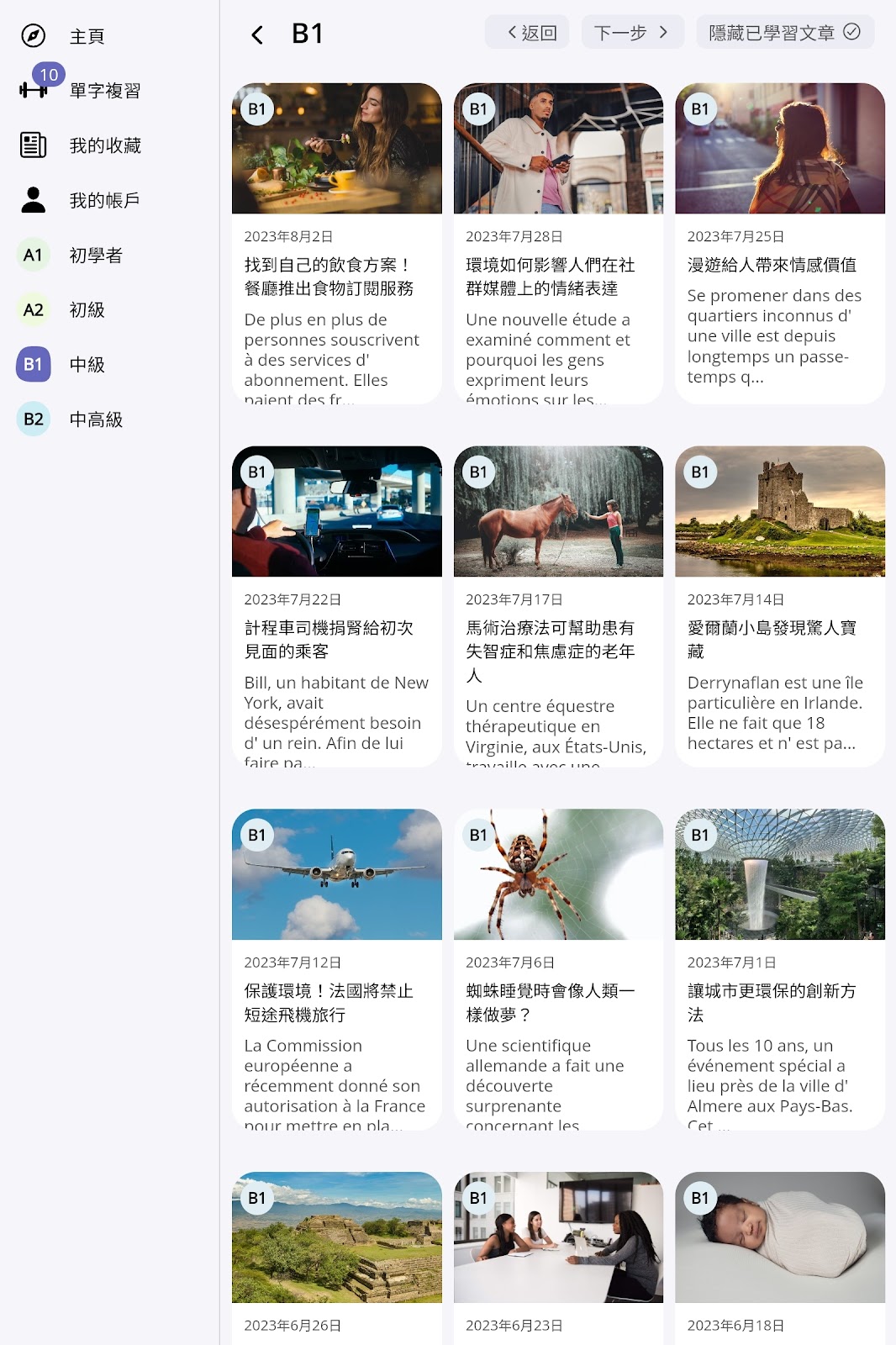This screenshot has width=896, height=1345.
Task: Open article 愛爾蘭小島發現驚人寶藏
Action: tap(772, 640)
